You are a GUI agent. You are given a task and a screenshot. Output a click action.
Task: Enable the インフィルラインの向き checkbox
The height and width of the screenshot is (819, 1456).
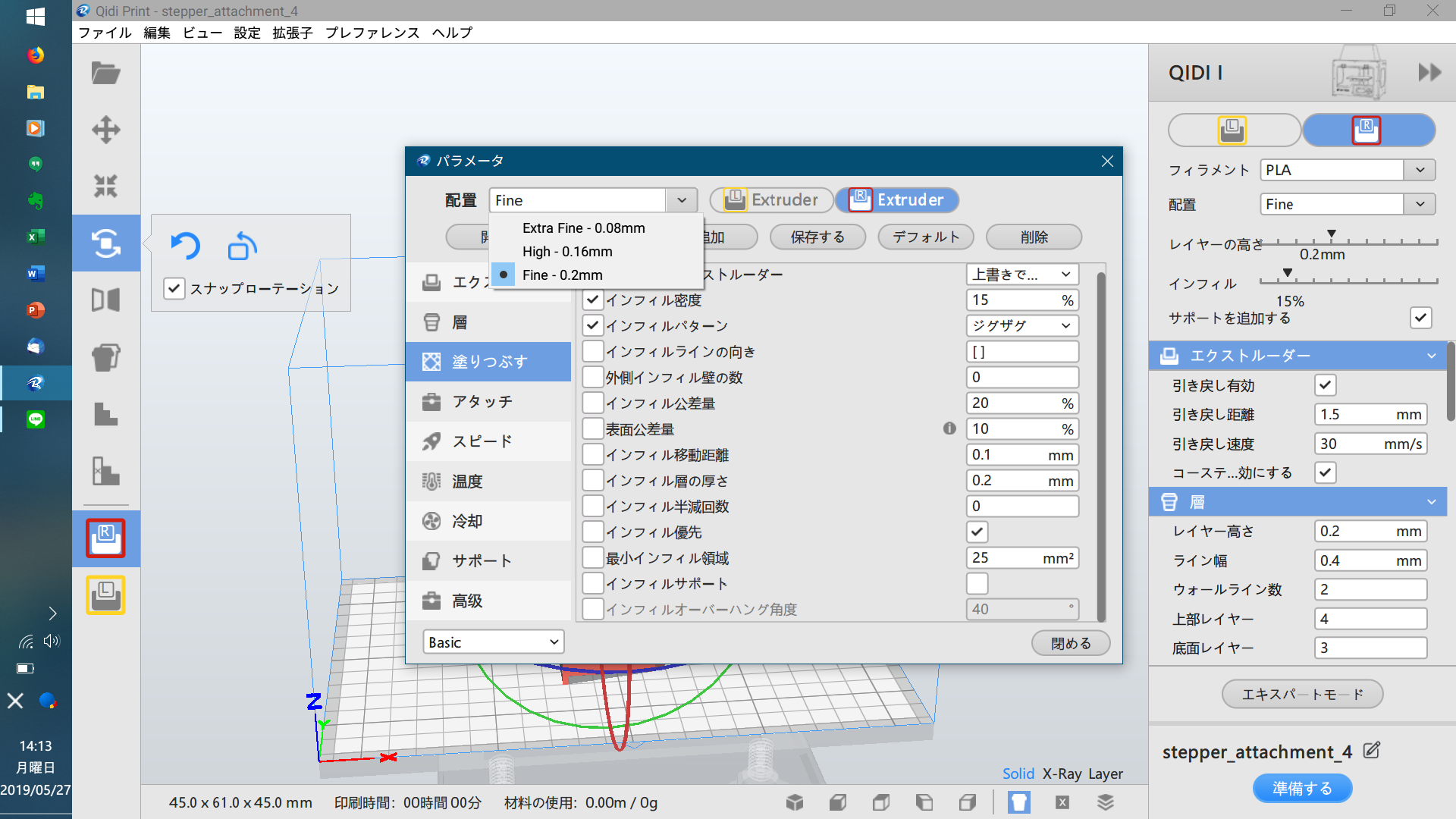(593, 352)
